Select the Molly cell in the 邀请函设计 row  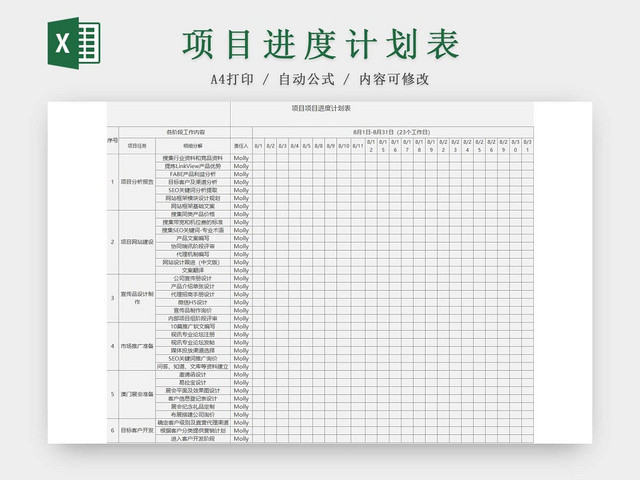[241, 375]
